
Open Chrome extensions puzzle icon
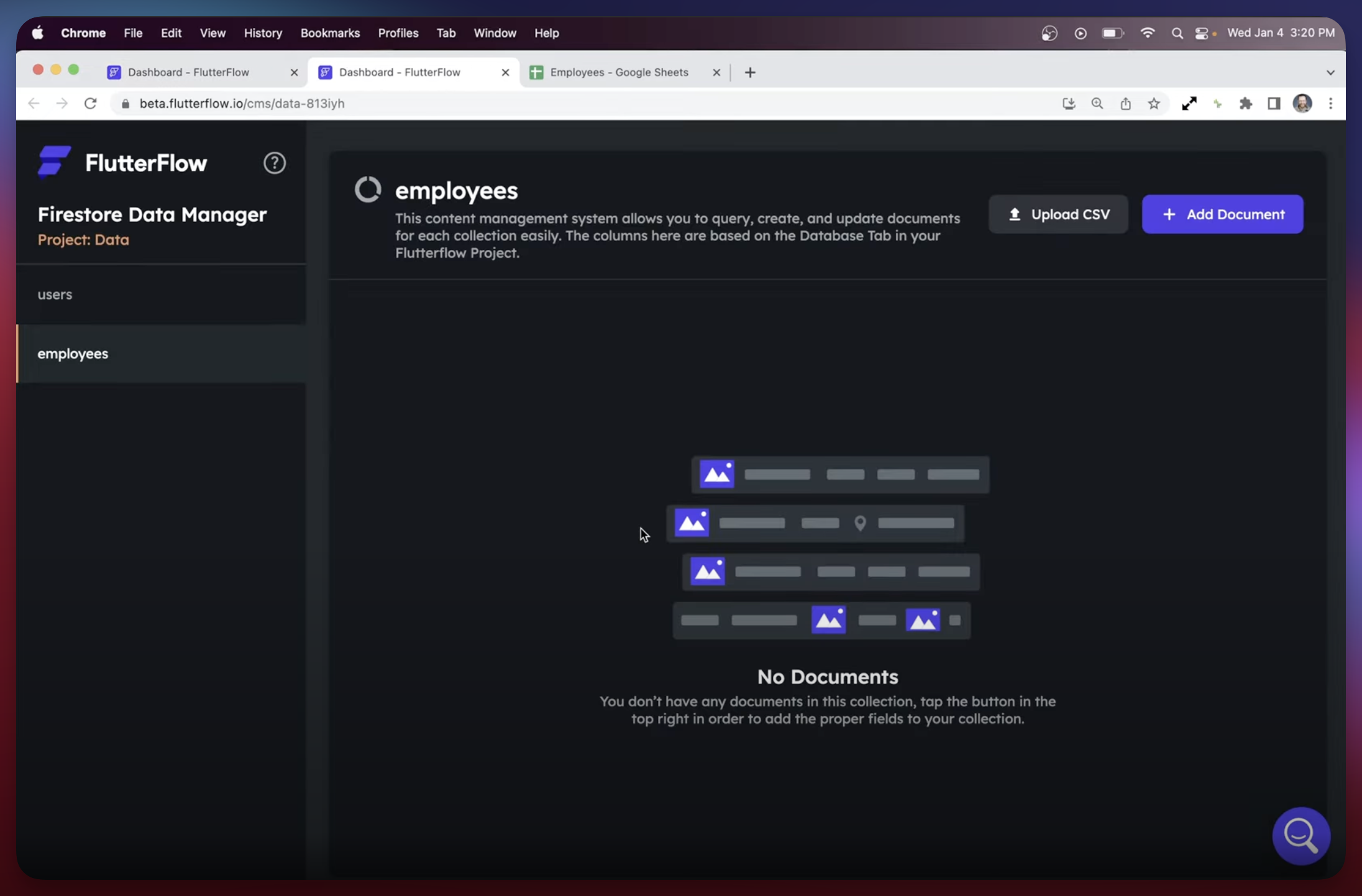(1246, 103)
